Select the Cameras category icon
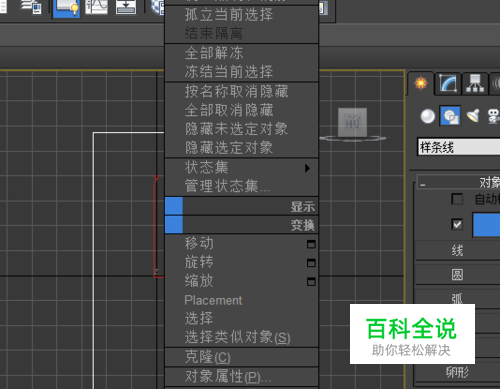 pyautogui.click(x=494, y=116)
